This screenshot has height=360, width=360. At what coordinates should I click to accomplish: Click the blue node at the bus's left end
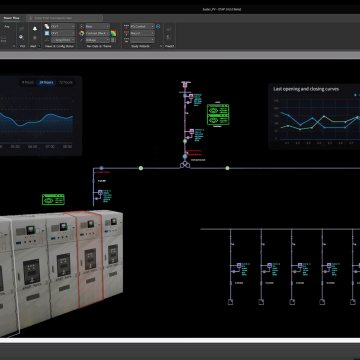coord(101,168)
